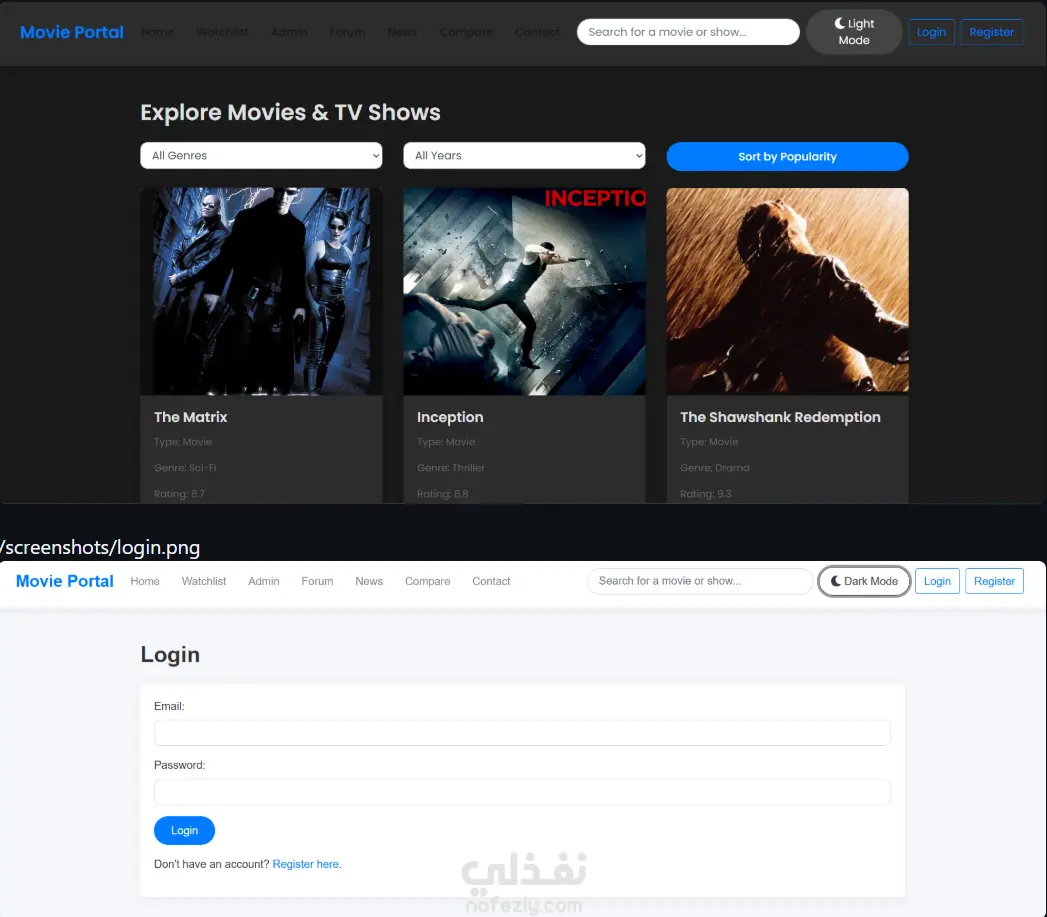
Task: Click 'Rating: 8.7' text
Action: click(179, 494)
